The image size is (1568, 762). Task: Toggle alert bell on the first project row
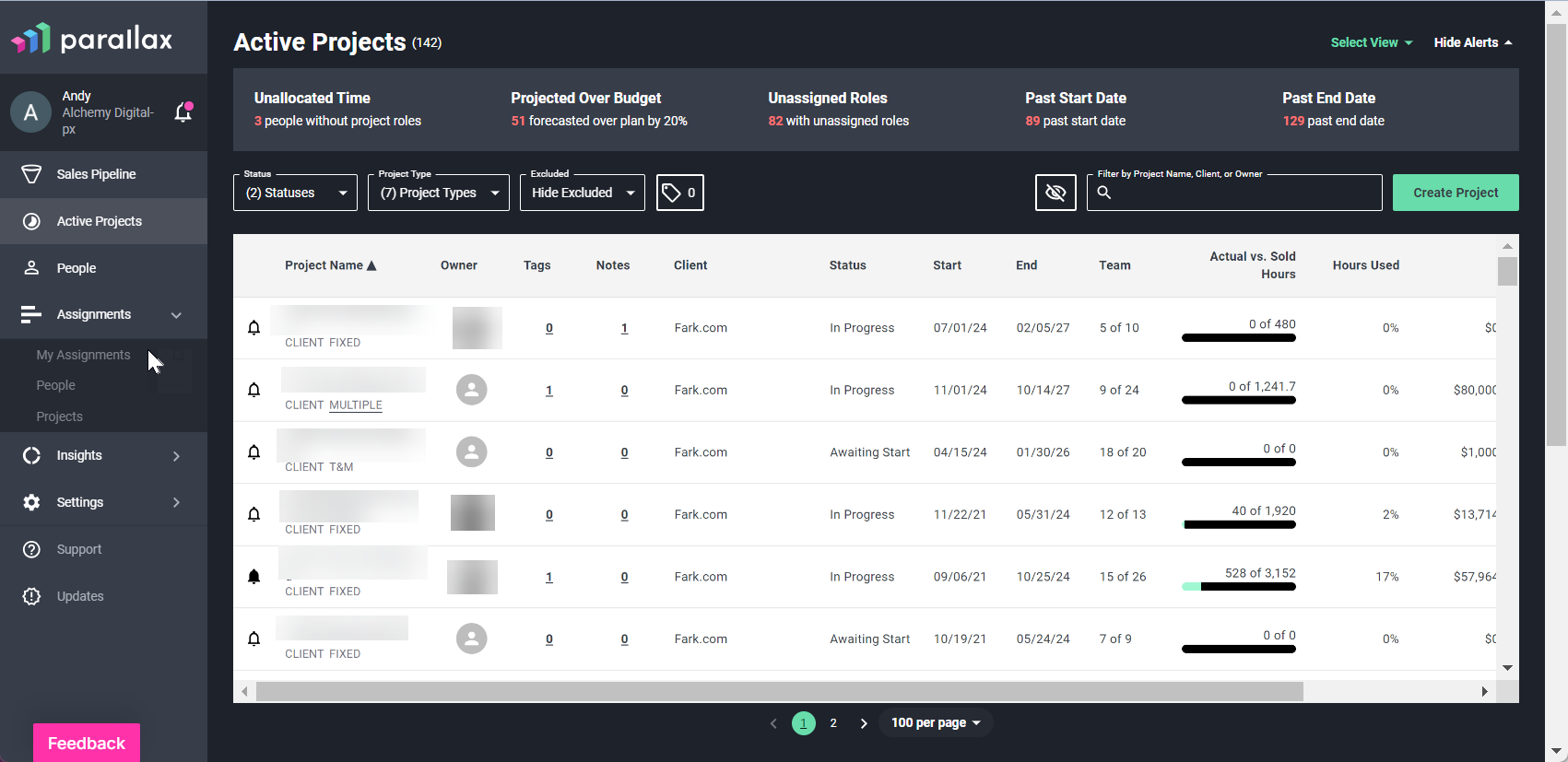point(254,328)
